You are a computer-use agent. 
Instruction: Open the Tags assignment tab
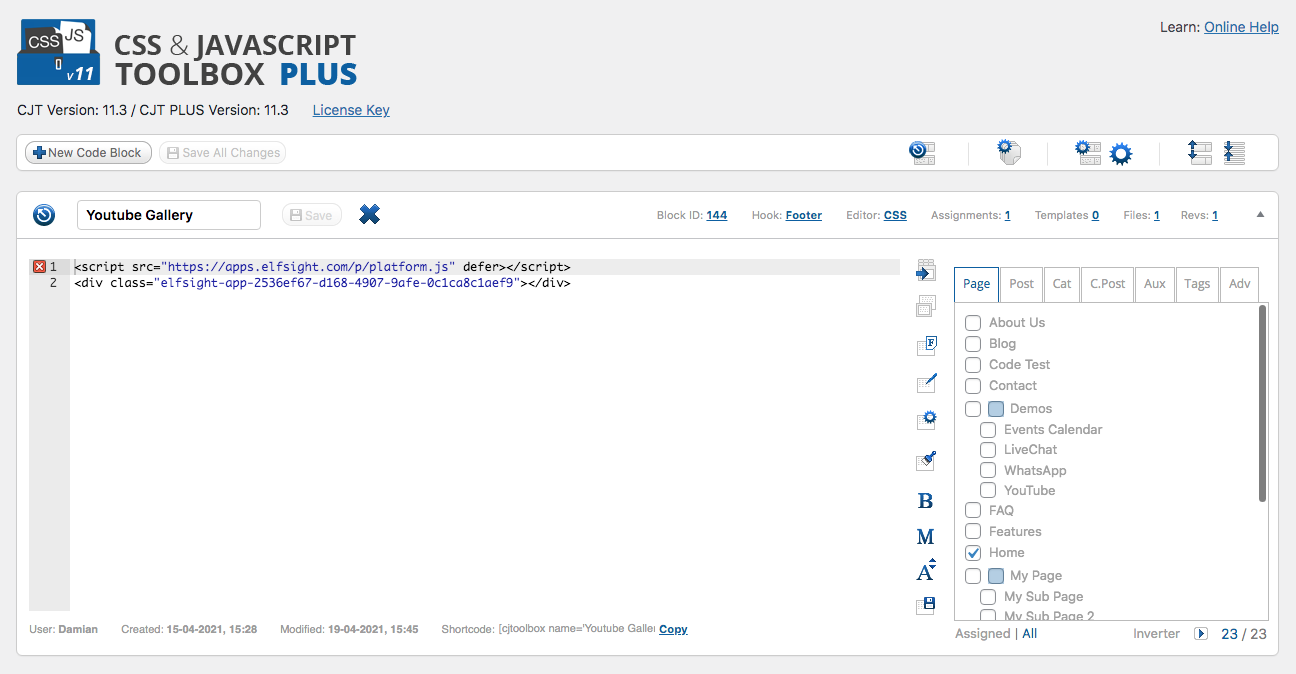[1196, 284]
